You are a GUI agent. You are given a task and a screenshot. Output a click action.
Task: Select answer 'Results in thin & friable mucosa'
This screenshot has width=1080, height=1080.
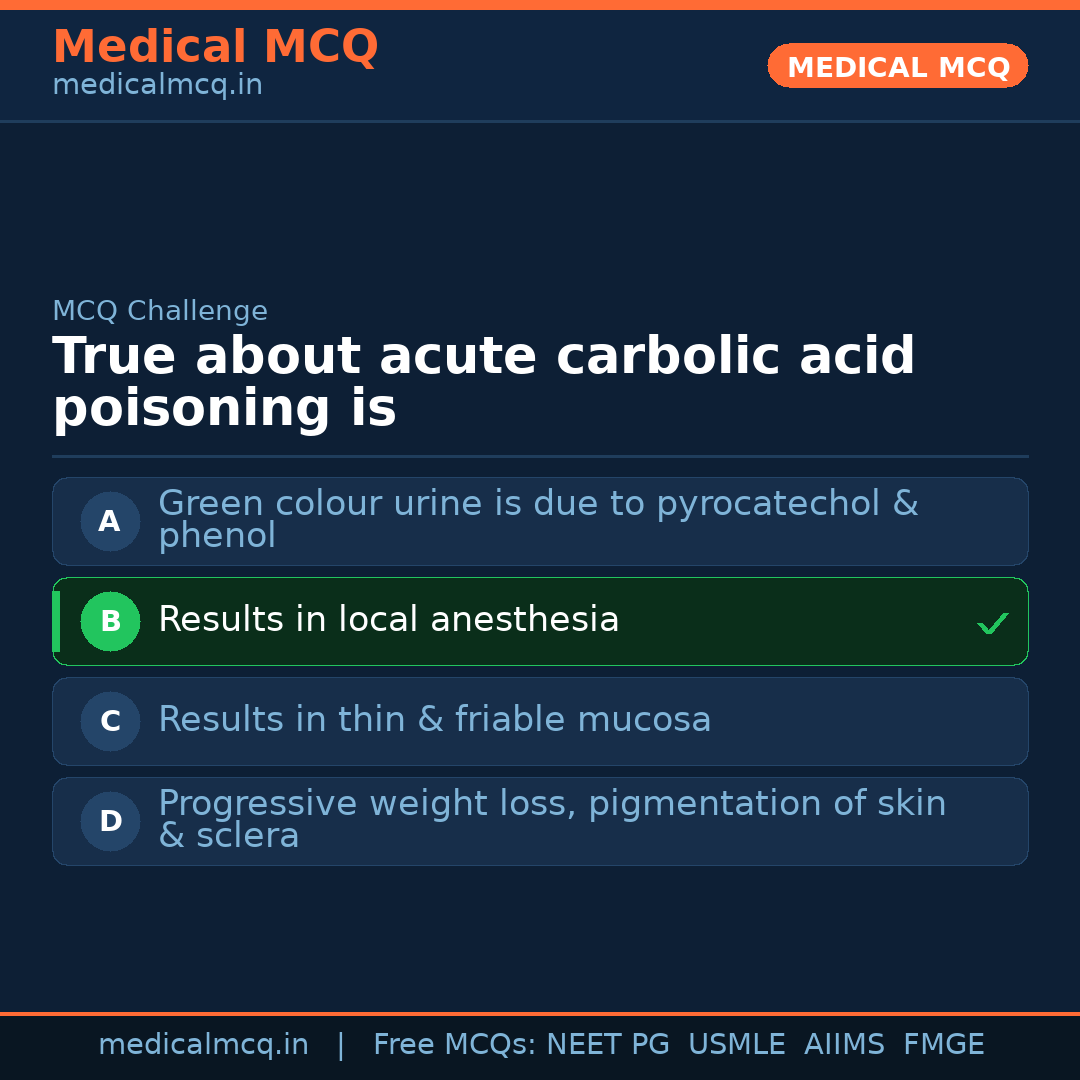point(434,720)
